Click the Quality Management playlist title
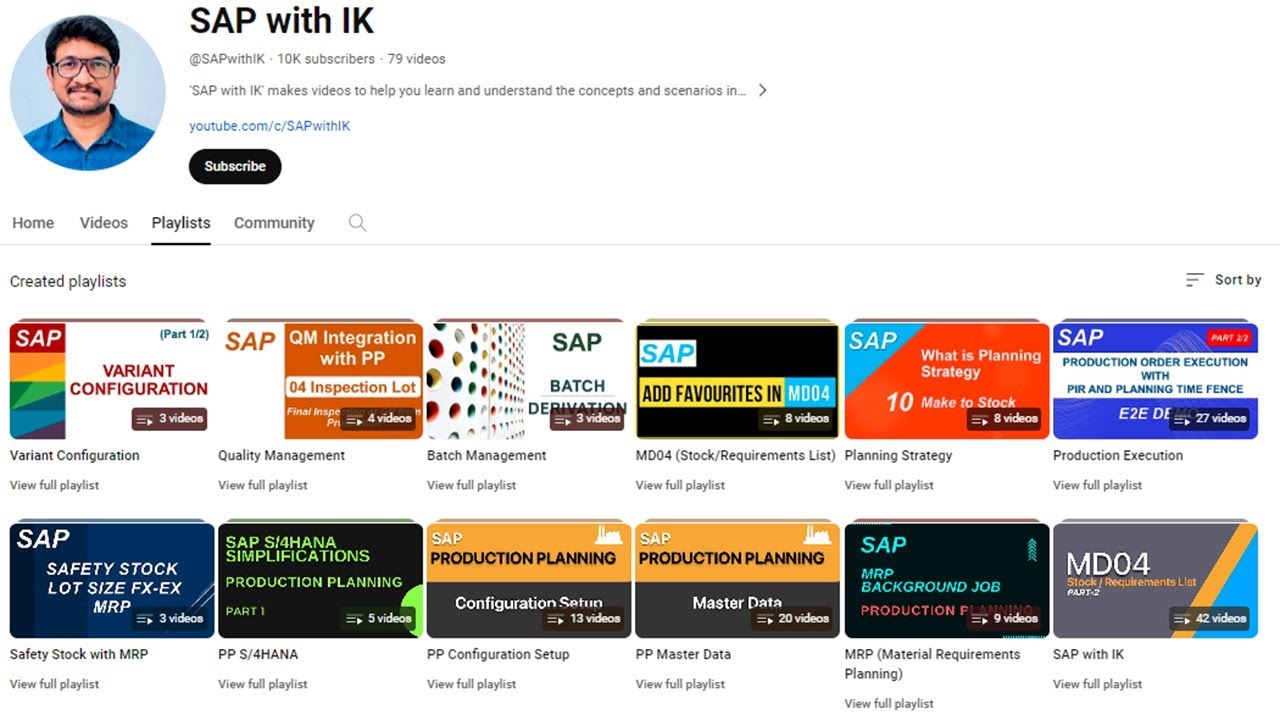Viewport: 1280px width, 720px height. point(281,455)
